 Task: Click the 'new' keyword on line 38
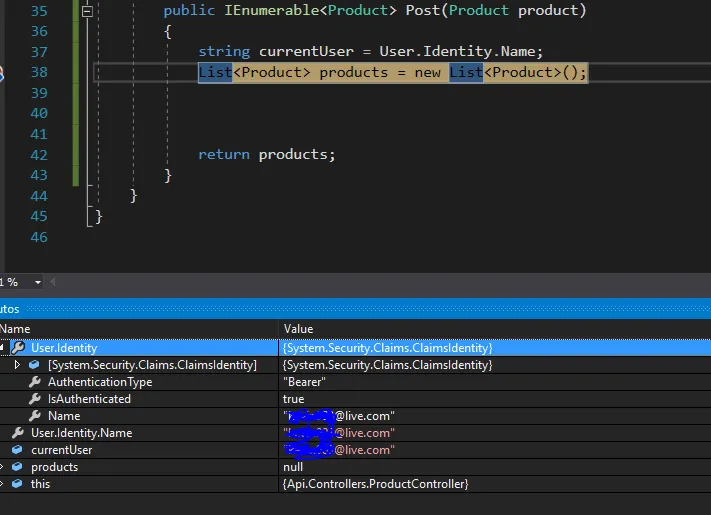click(x=427, y=73)
